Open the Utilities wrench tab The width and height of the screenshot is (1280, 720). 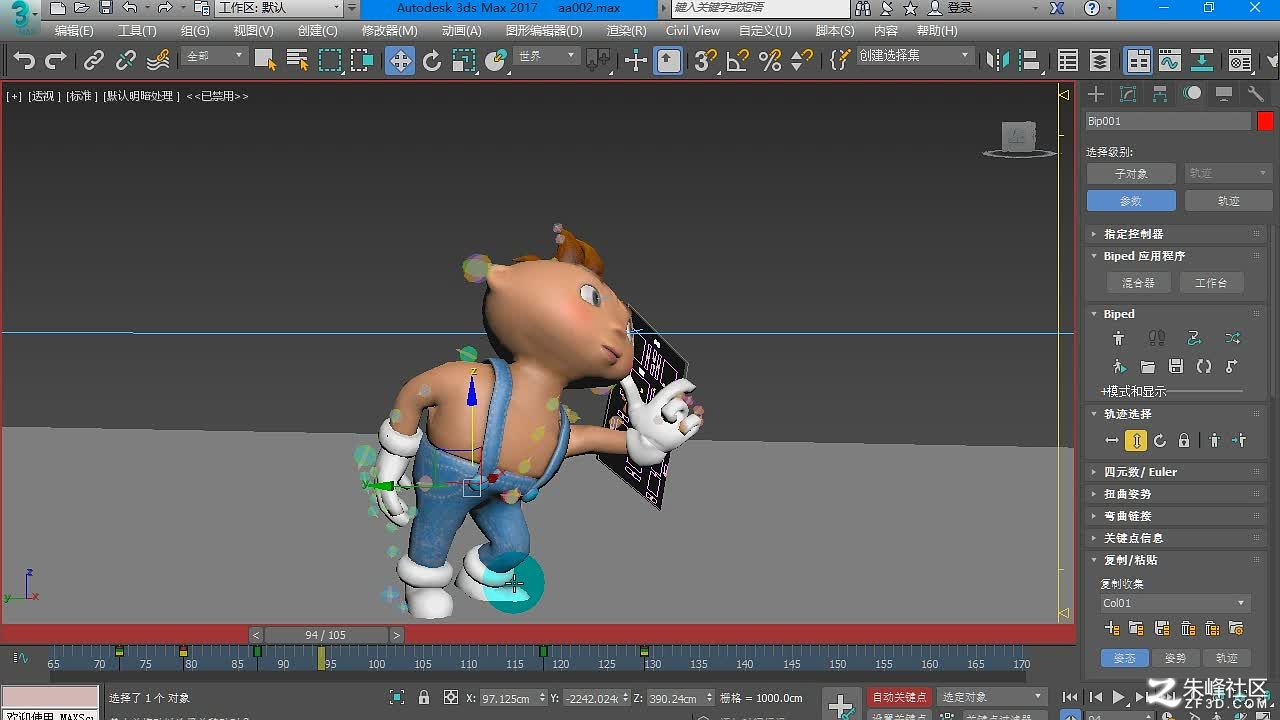point(1256,94)
